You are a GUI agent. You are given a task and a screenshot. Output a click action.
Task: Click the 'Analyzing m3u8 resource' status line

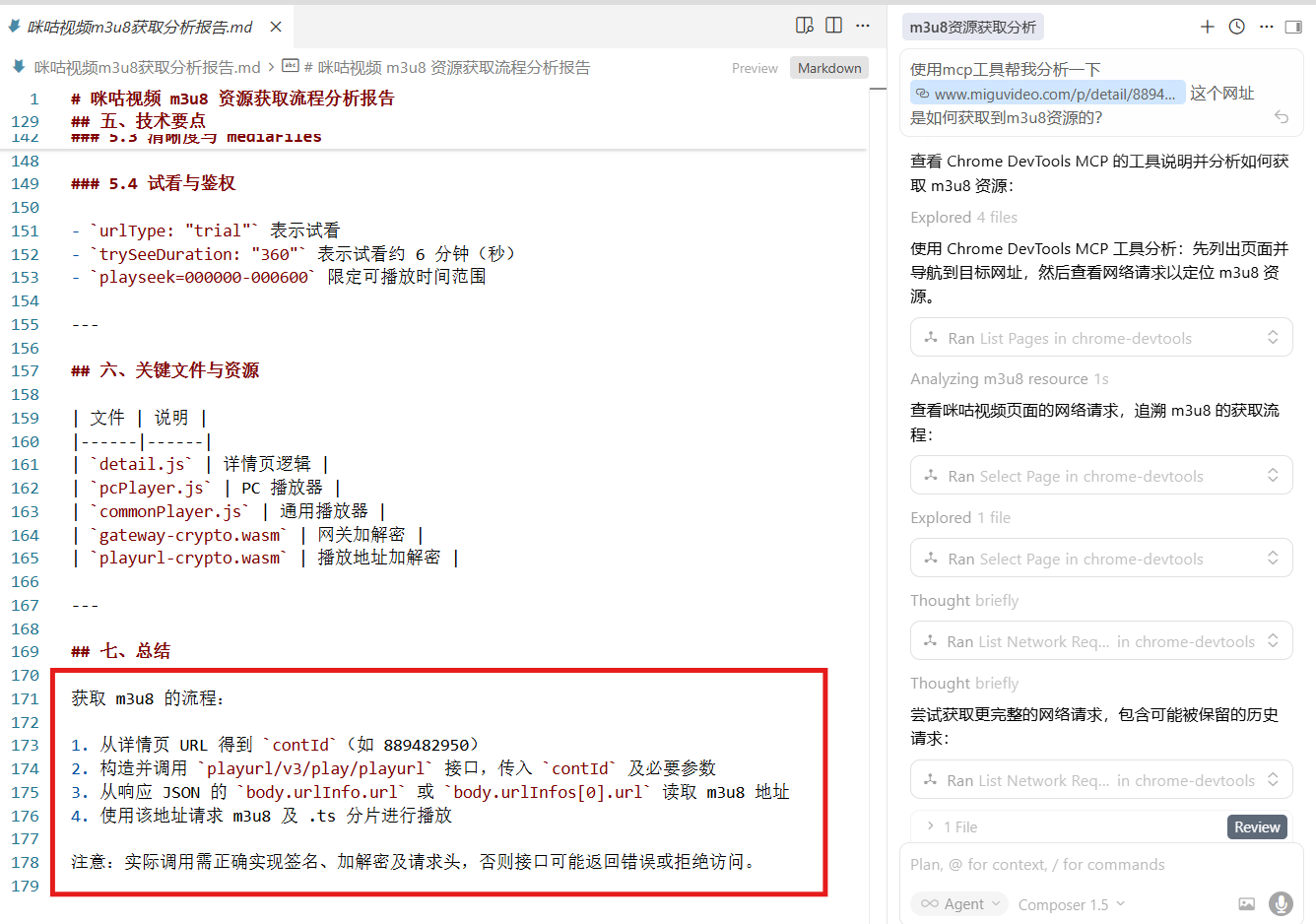coord(1009,379)
